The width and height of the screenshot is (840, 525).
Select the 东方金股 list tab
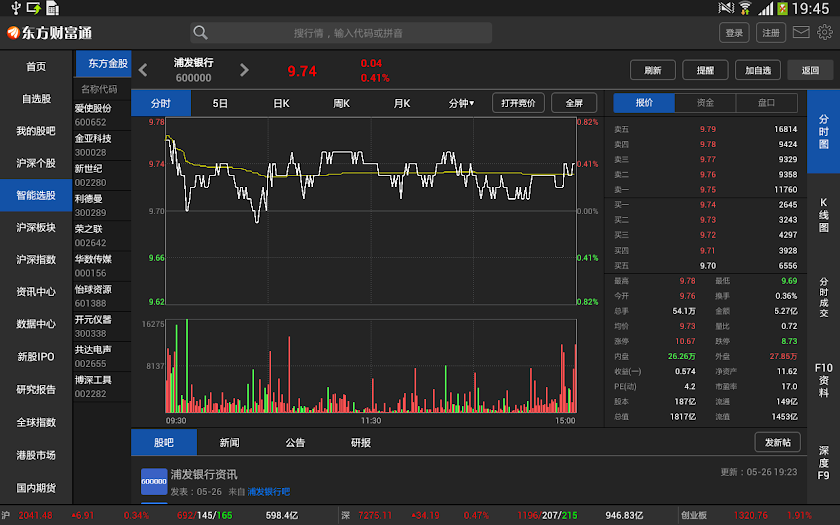(x=104, y=64)
